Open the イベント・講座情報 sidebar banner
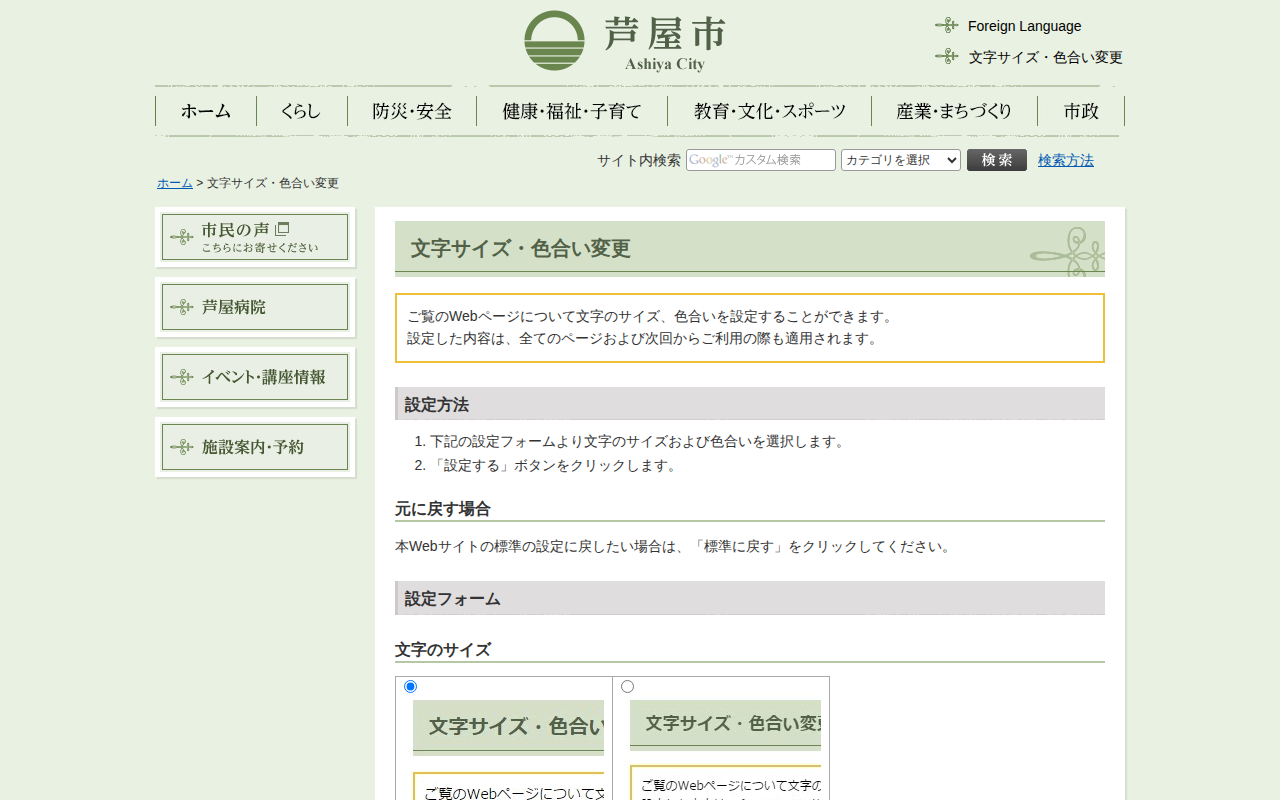Image resolution: width=1280 pixels, height=800 pixels. pos(255,377)
